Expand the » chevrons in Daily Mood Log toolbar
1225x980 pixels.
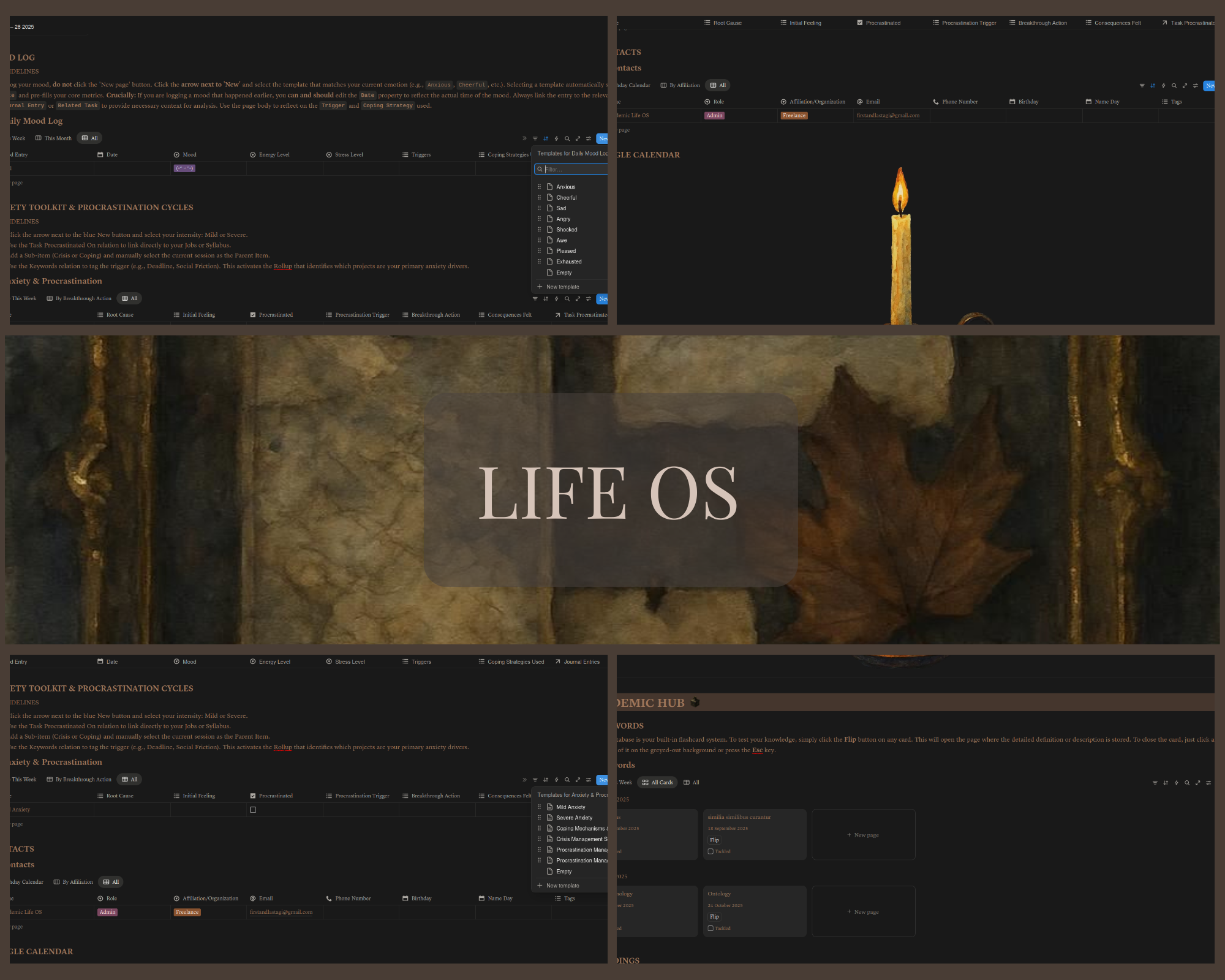pos(524,138)
